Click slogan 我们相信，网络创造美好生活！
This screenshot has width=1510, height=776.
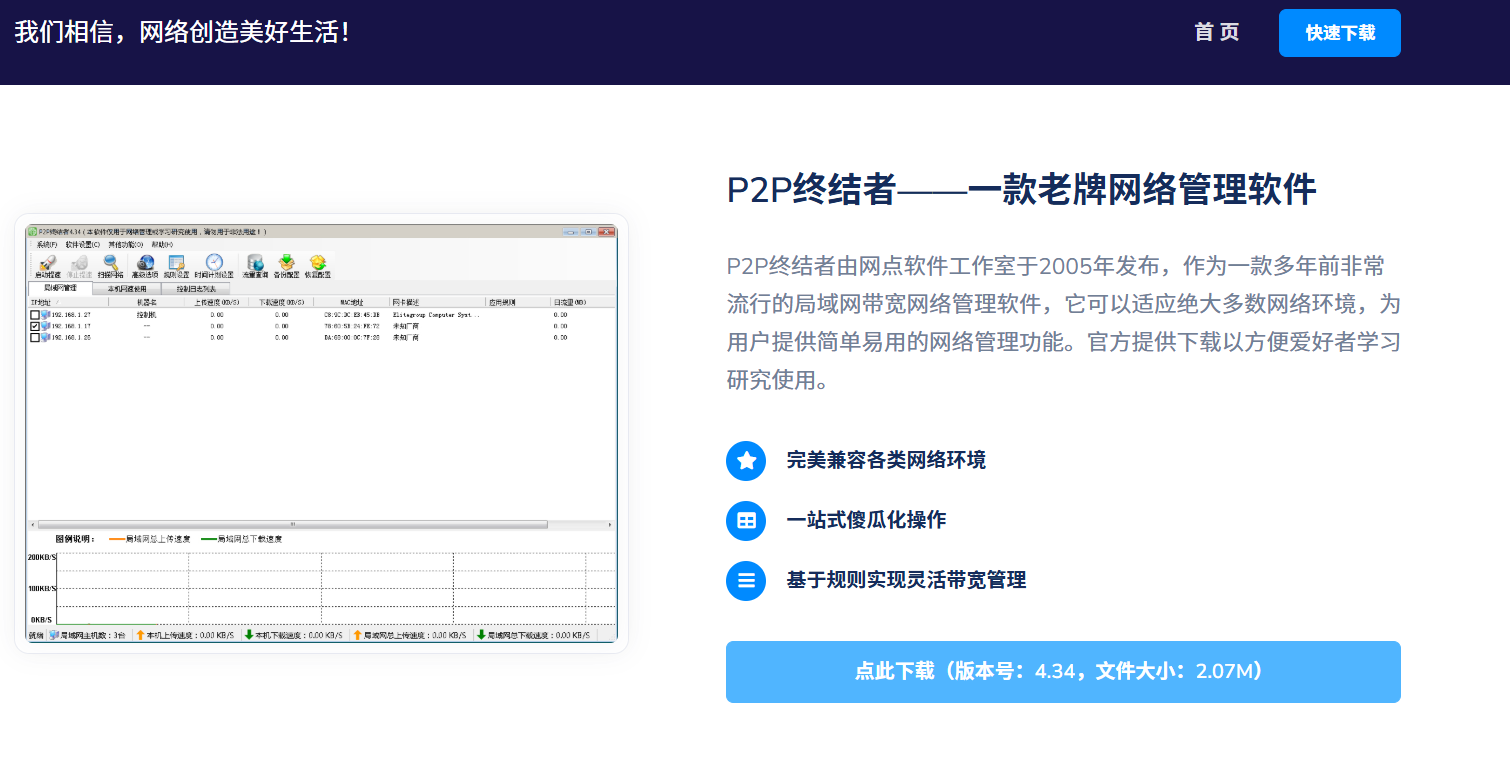[183, 31]
